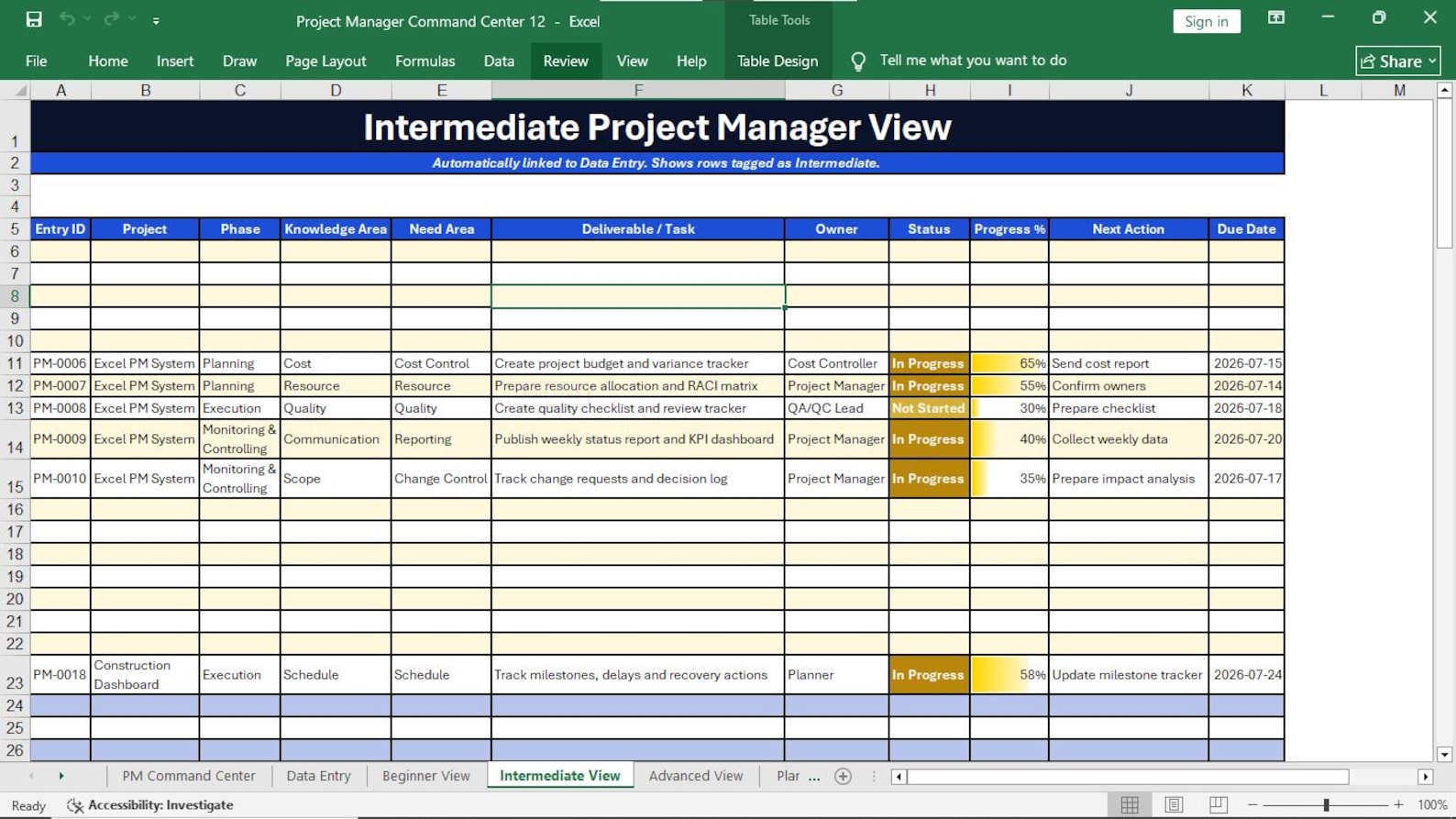
Task: Select Send cost report cell
Action: click(1129, 363)
